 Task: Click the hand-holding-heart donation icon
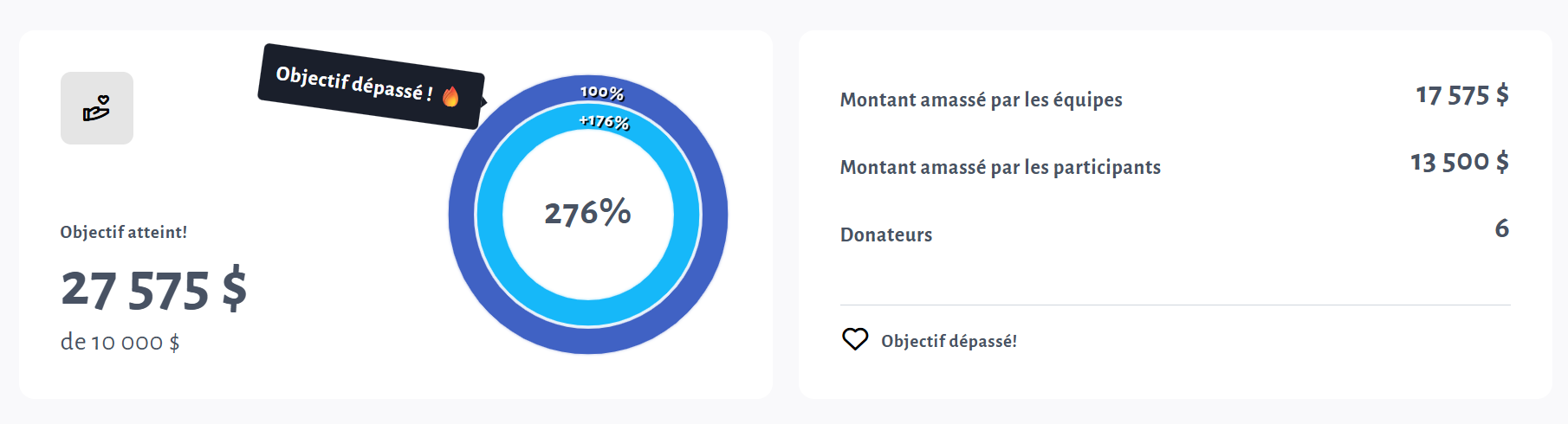click(x=96, y=108)
